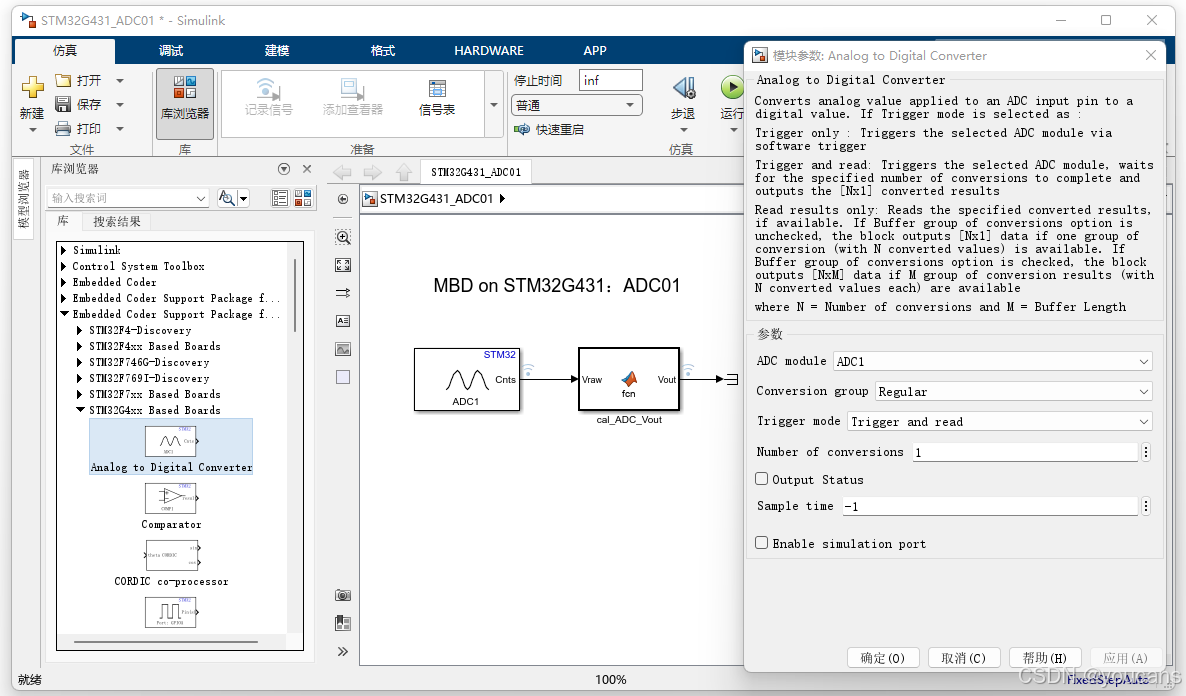This screenshot has height=696, width=1186.
Task: Expand the STM32F4-Discovery node
Action: click(80, 331)
